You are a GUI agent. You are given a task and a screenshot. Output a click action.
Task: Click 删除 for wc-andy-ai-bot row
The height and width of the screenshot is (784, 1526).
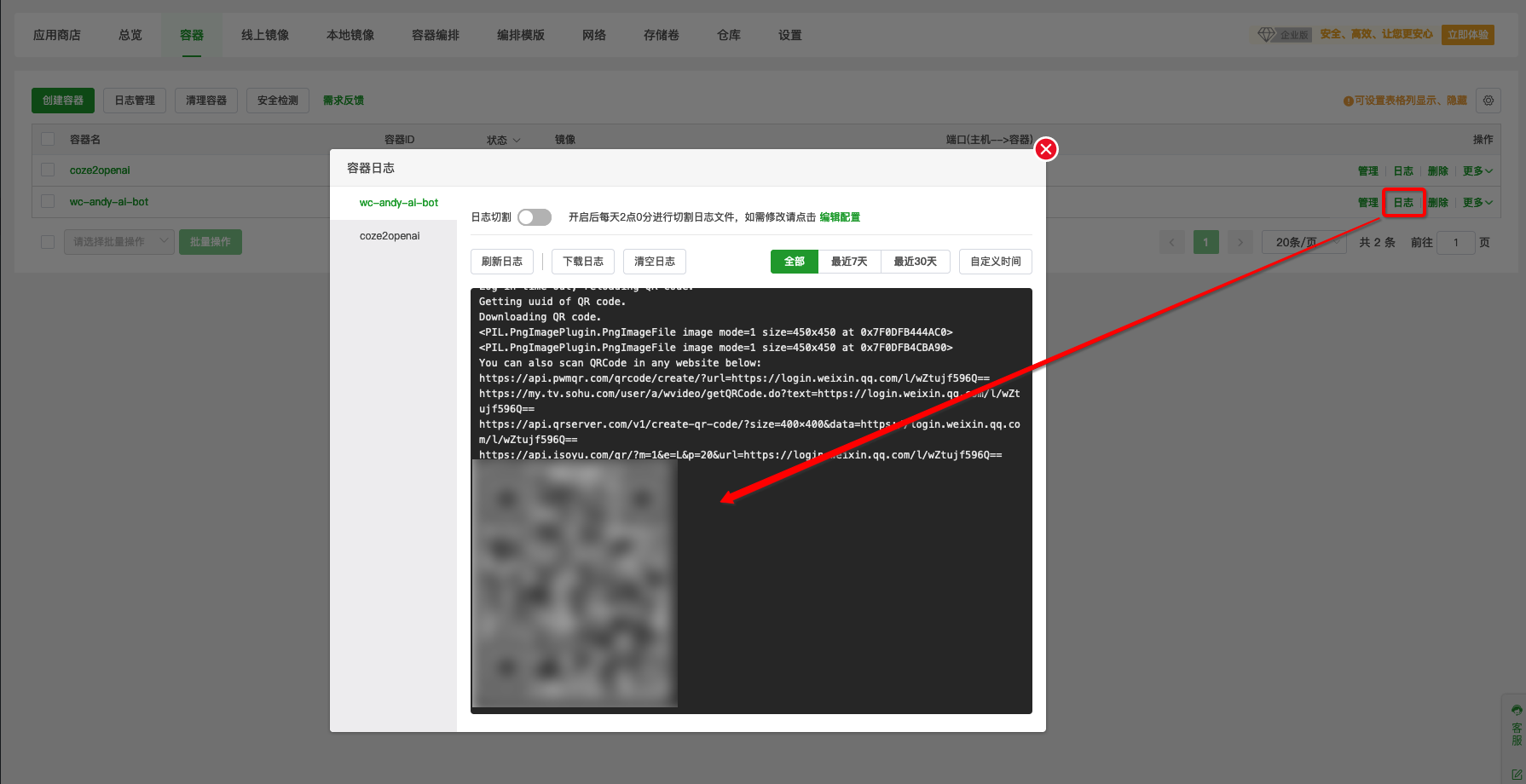point(1438,202)
